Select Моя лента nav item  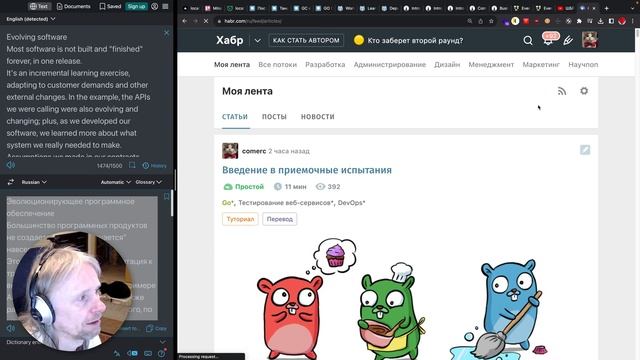click(232, 64)
